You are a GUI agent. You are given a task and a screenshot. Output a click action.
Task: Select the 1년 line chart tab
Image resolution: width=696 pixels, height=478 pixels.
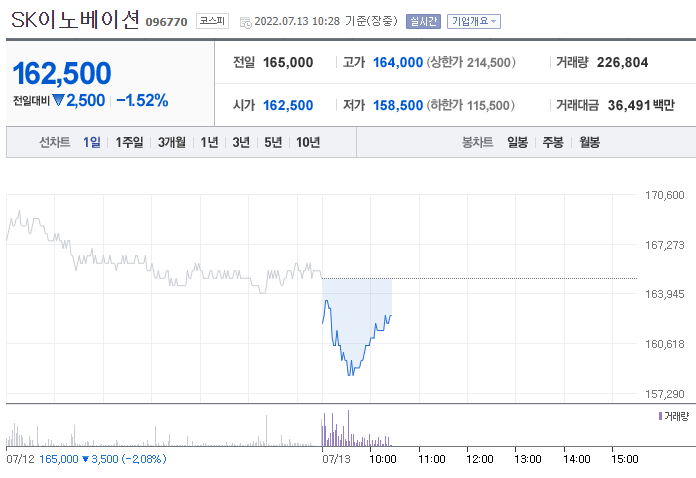(209, 142)
